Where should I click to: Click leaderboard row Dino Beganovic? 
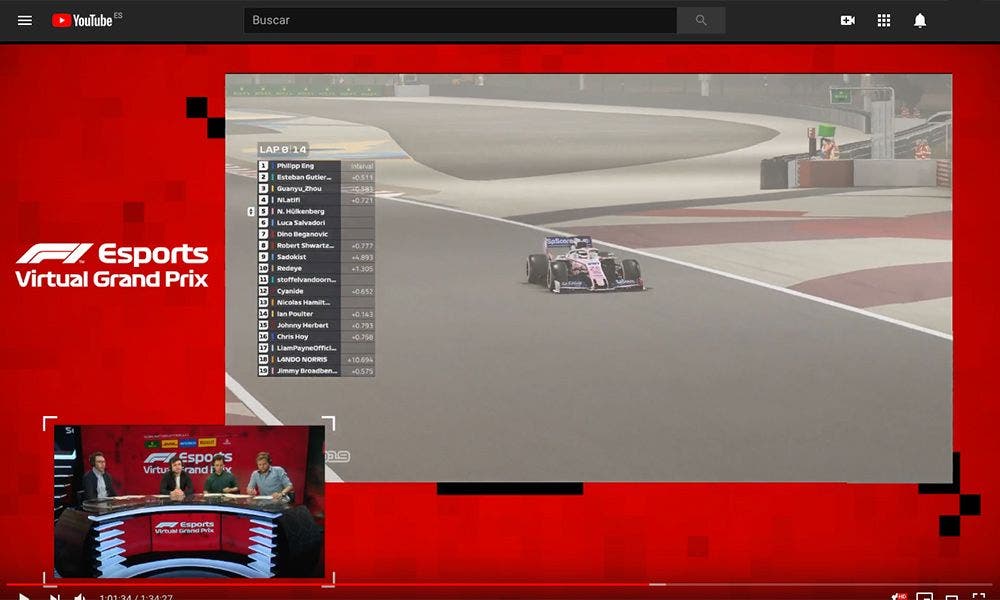tap(316, 234)
